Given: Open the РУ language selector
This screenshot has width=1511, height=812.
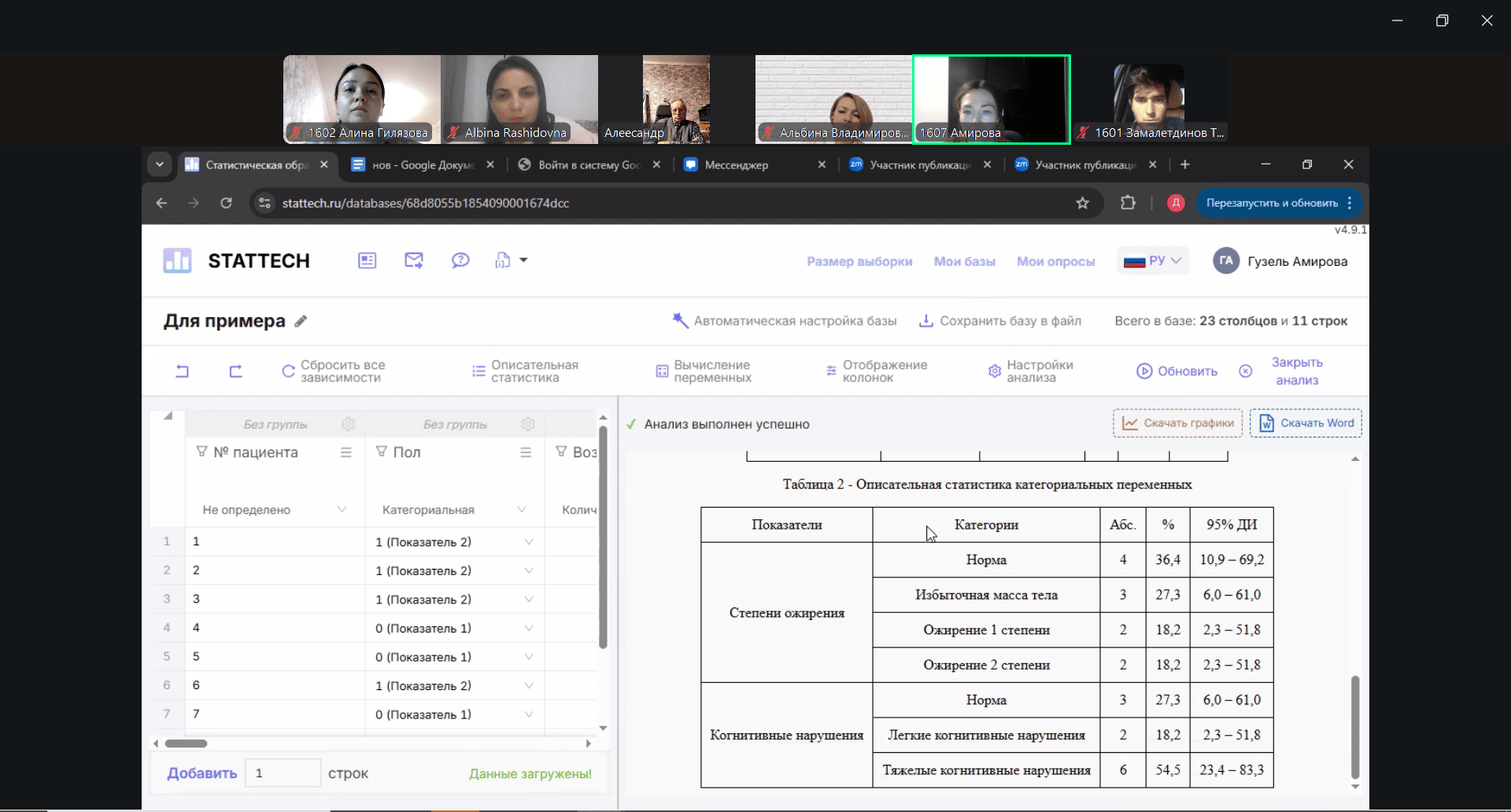Looking at the screenshot, I should 1153,261.
